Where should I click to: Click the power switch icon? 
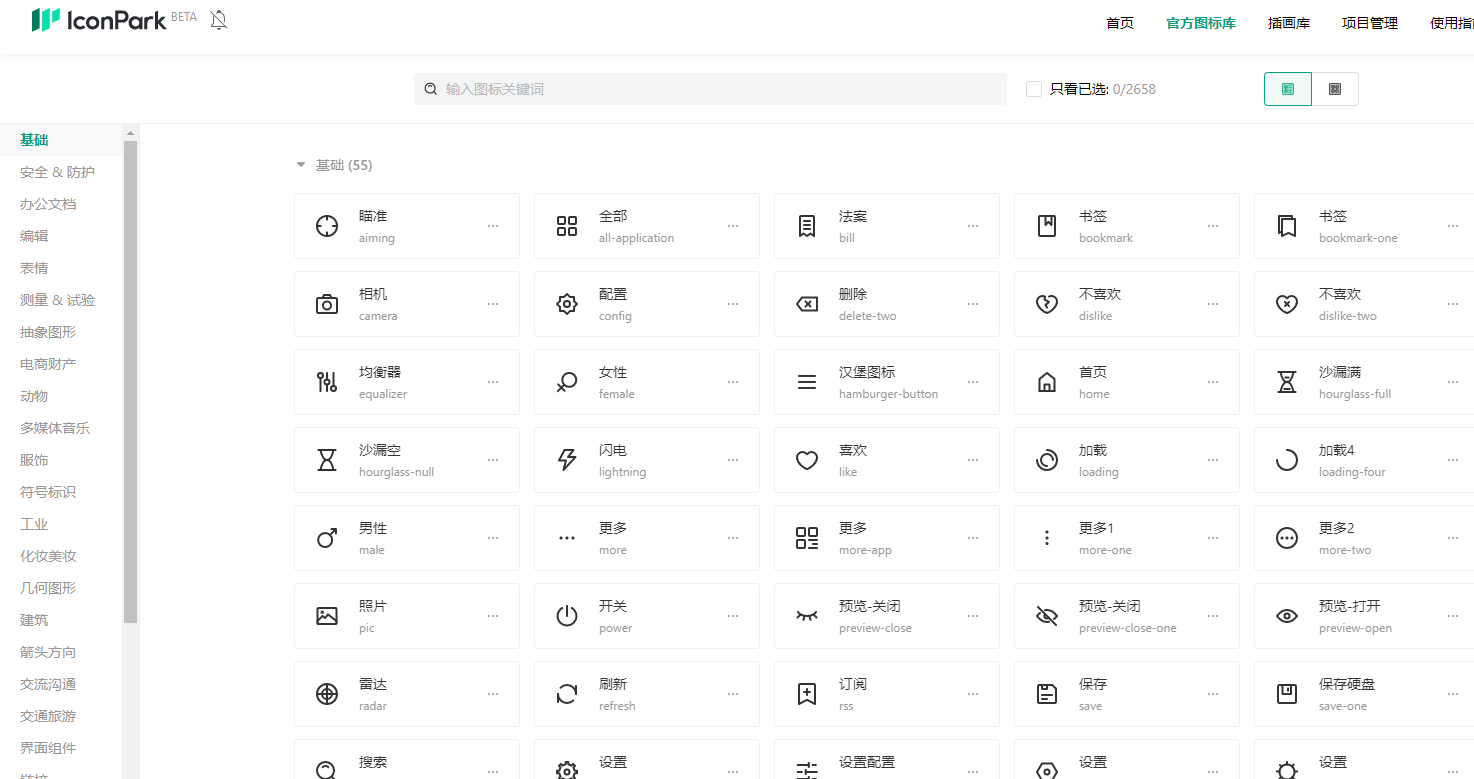[x=567, y=616]
